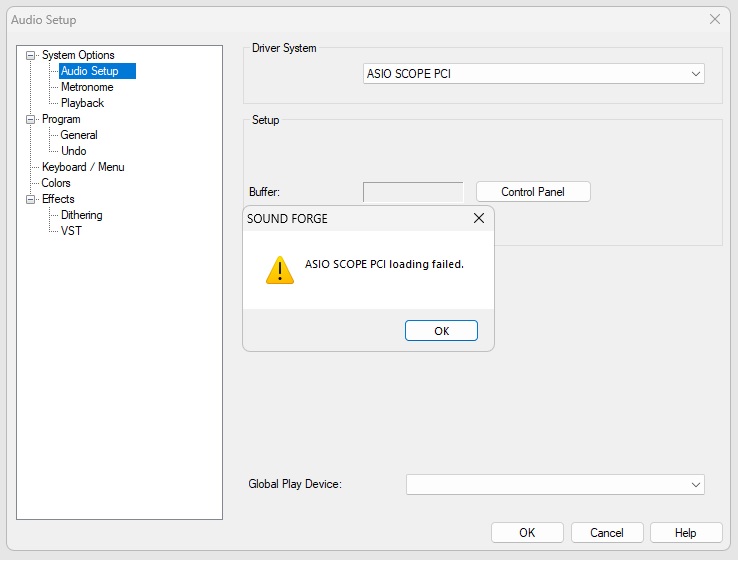Open Keyboard / Menu settings
This screenshot has width=738, height=564.
pos(83,167)
